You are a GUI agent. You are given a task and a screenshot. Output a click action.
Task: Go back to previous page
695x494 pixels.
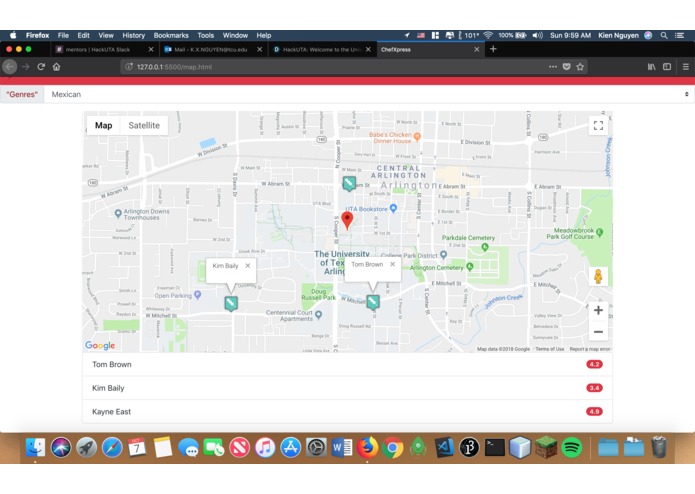[10, 67]
